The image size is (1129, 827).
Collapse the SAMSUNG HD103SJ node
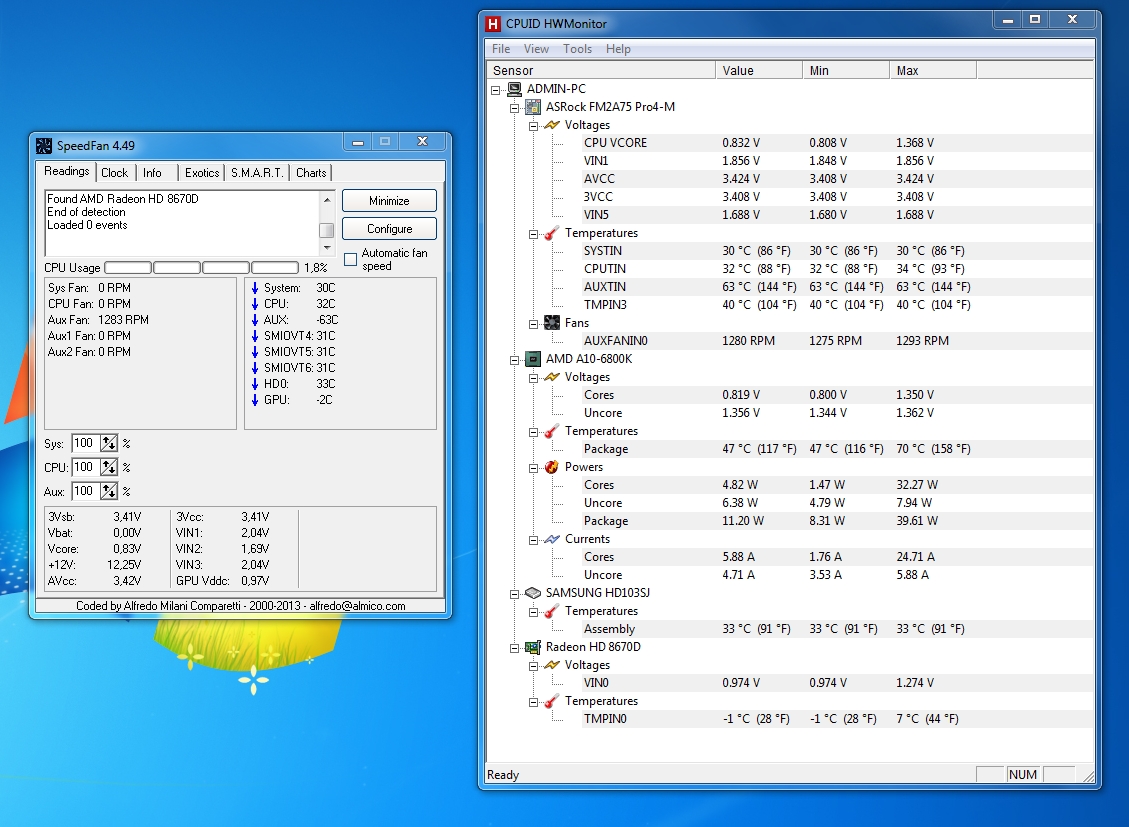pyautogui.click(x=514, y=594)
